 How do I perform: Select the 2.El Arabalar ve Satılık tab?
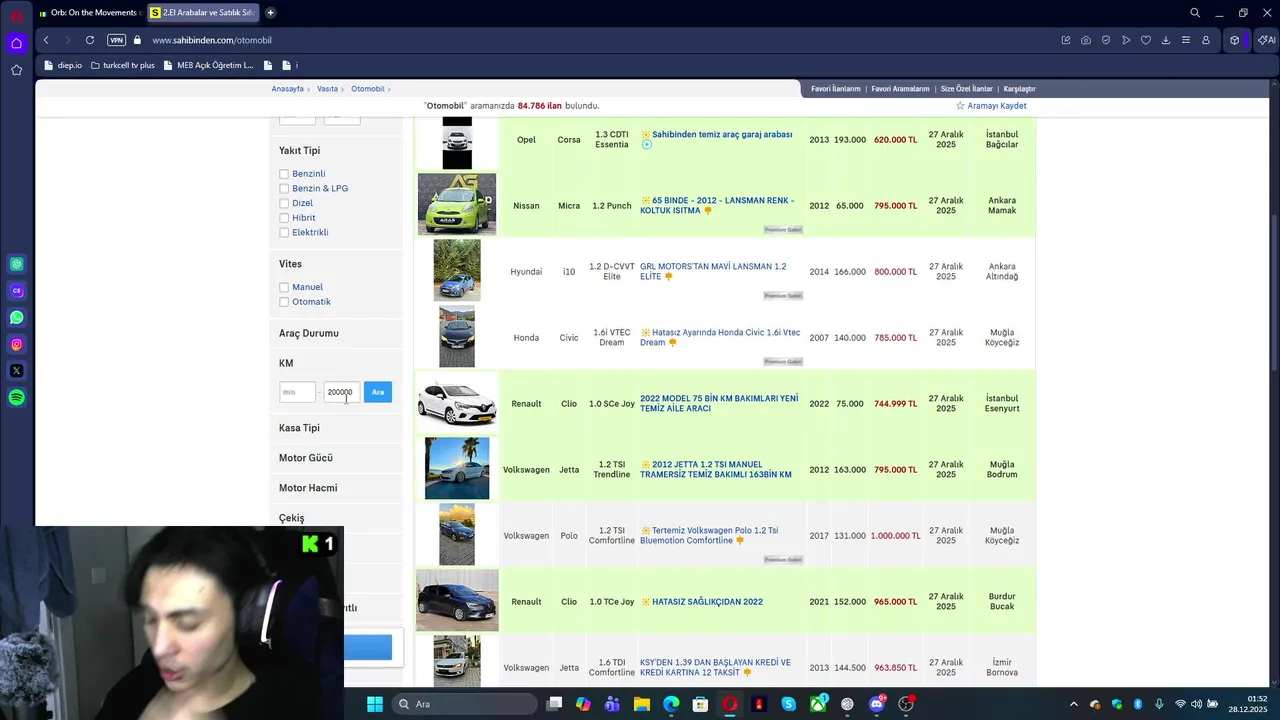[203, 13]
